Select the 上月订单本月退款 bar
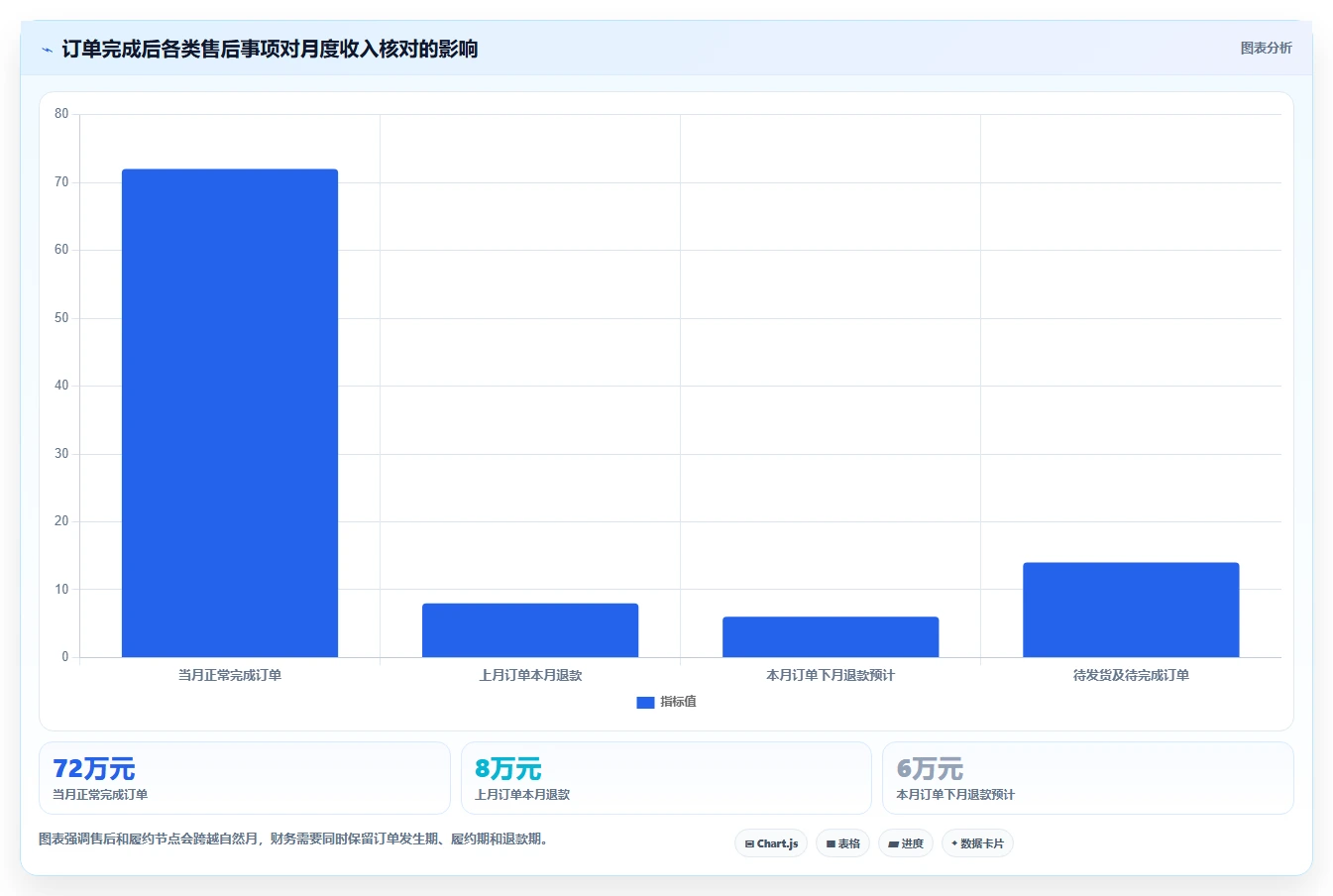 pos(530,630)
